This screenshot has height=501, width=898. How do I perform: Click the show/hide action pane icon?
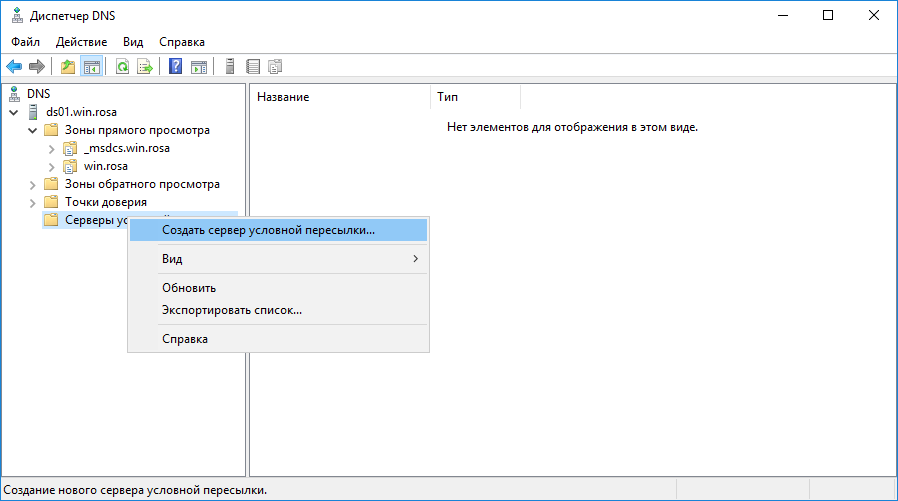tap(199, 67)
